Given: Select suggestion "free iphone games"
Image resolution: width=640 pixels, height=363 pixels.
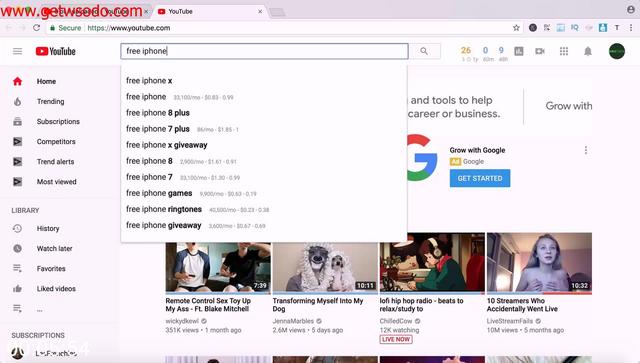Looking at the screenshot, I should [264, 193].
